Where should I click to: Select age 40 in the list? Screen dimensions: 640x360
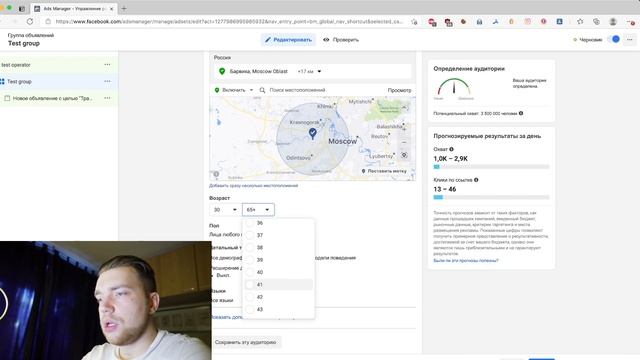click(x=279, y=272)
